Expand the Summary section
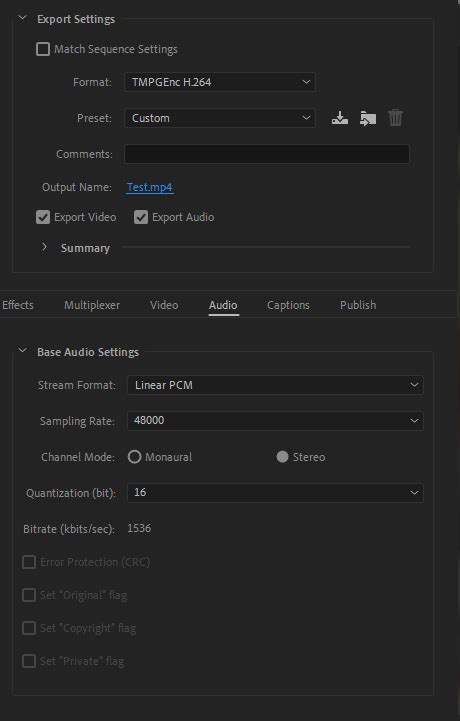 click(44, 247)
